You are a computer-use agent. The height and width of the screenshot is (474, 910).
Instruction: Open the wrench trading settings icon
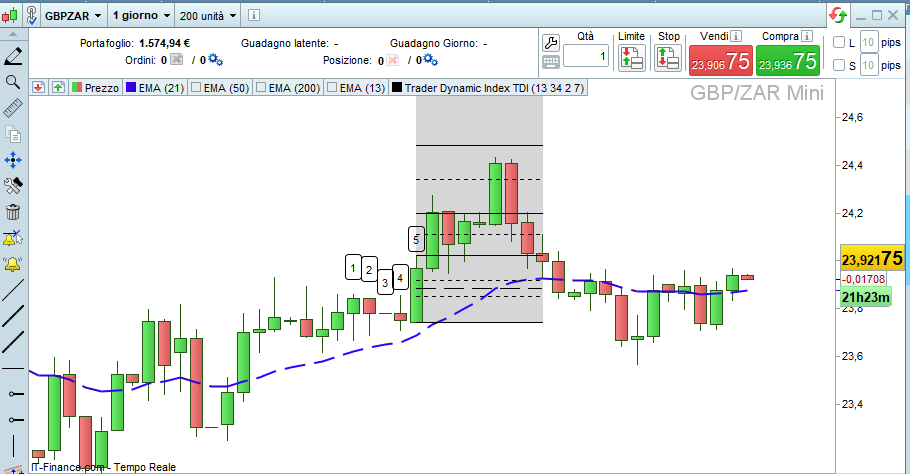[x=551, y=43]
